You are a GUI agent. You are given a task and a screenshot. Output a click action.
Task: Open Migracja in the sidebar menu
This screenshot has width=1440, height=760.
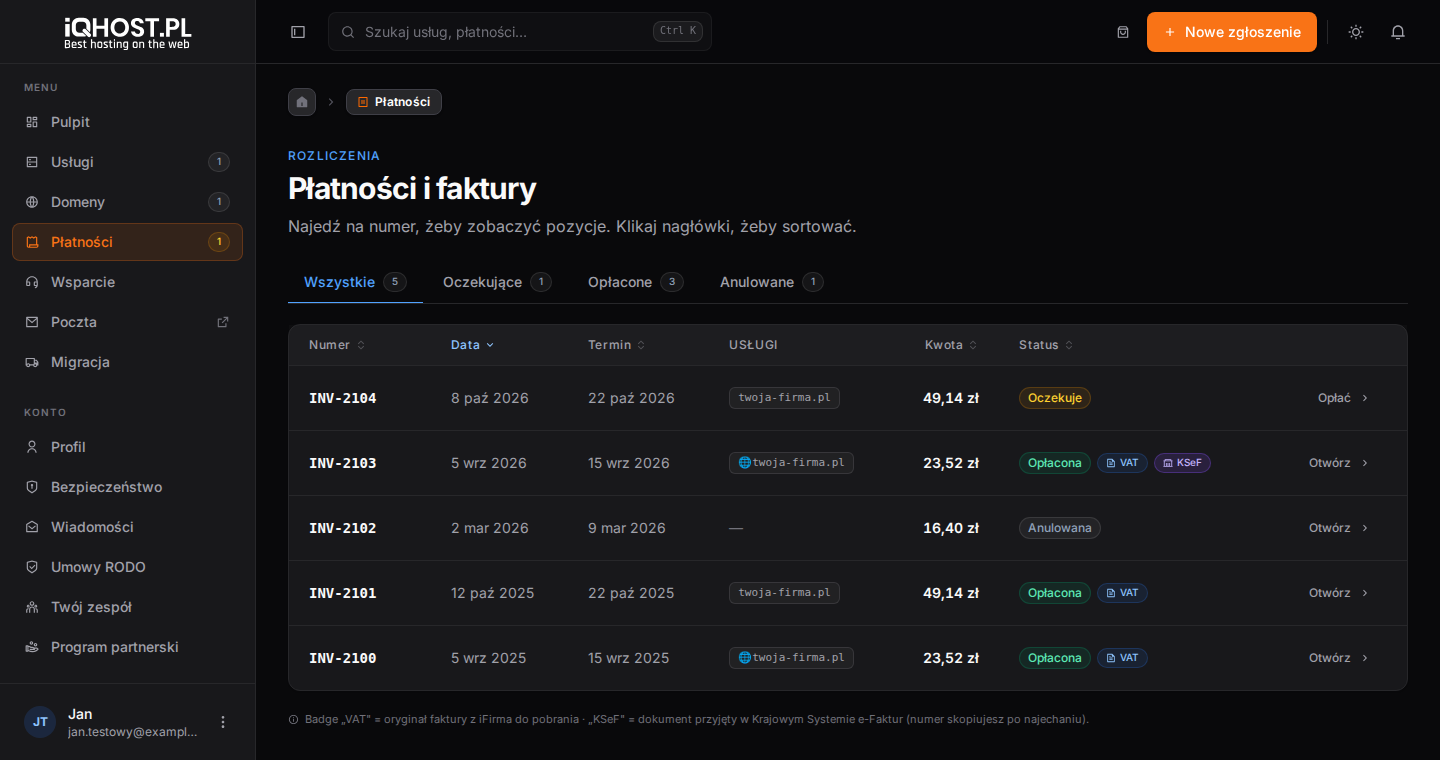coord(127,362)
